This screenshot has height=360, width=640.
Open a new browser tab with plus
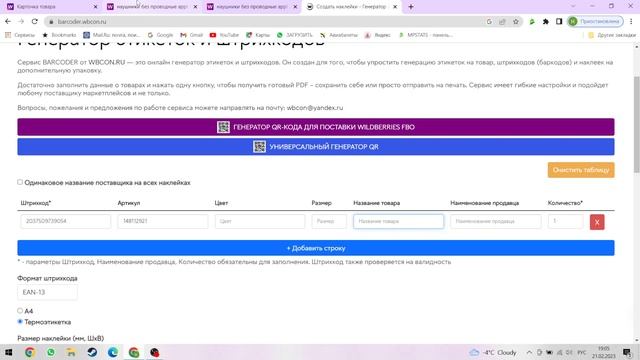click(411, 7)
